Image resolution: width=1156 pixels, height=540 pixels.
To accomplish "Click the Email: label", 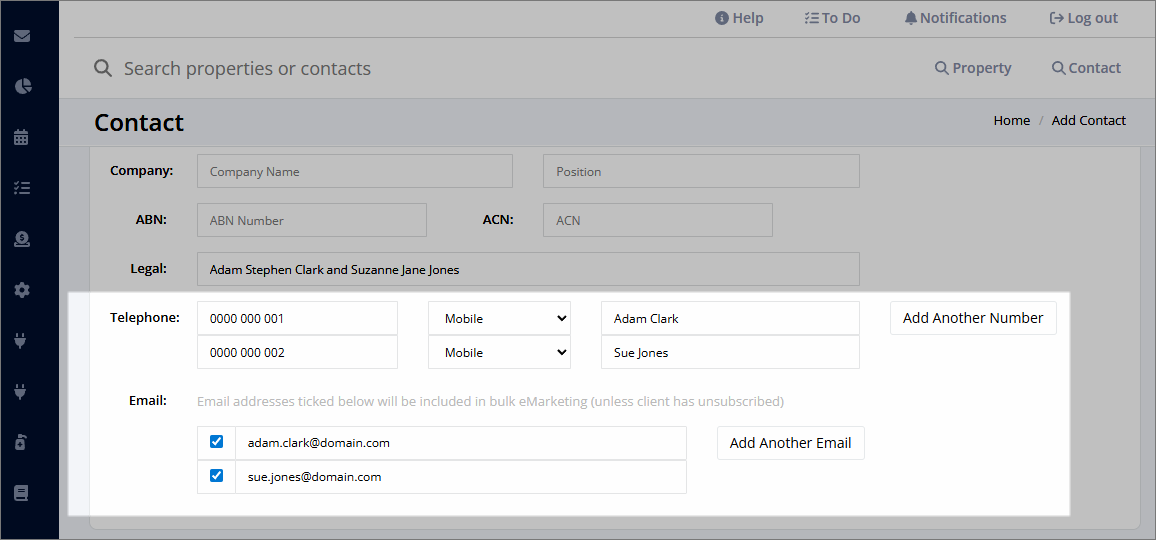I will pyautogui.click(x=148, y=401).
